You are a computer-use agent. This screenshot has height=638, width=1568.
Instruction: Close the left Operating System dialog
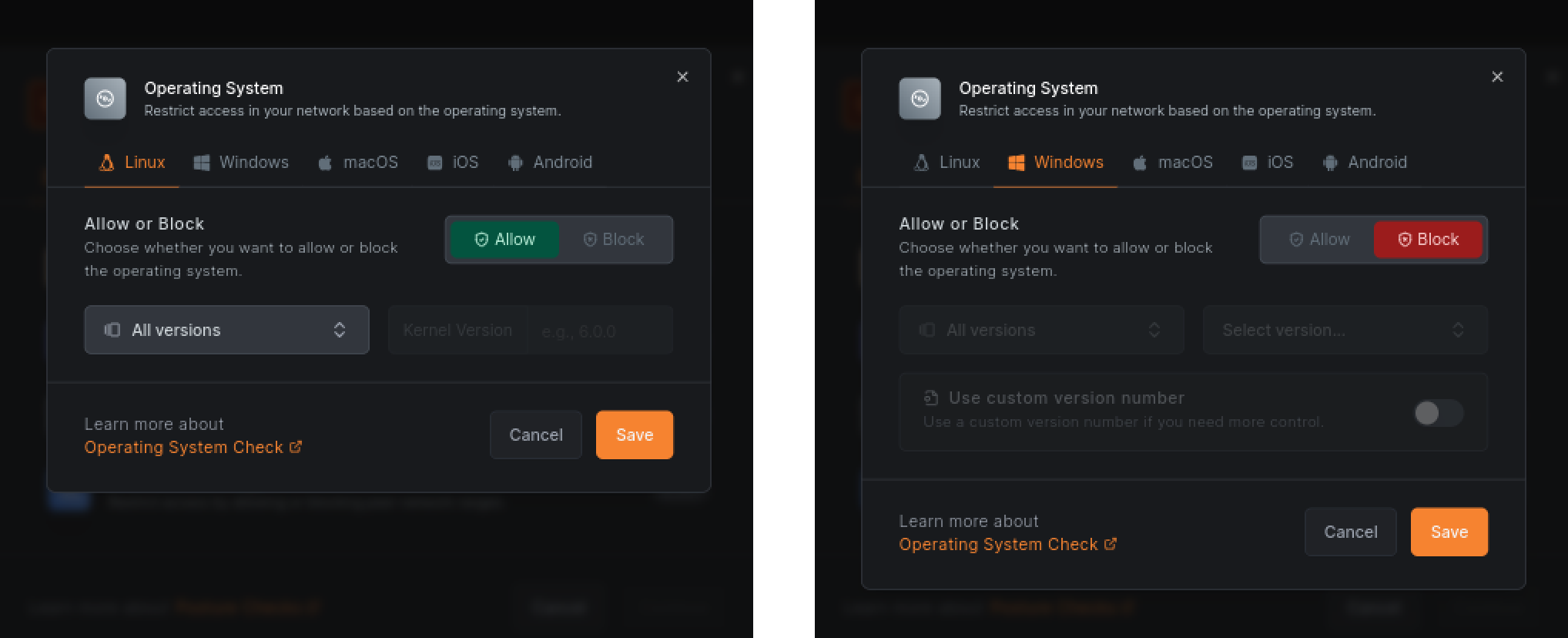(682, 76)
